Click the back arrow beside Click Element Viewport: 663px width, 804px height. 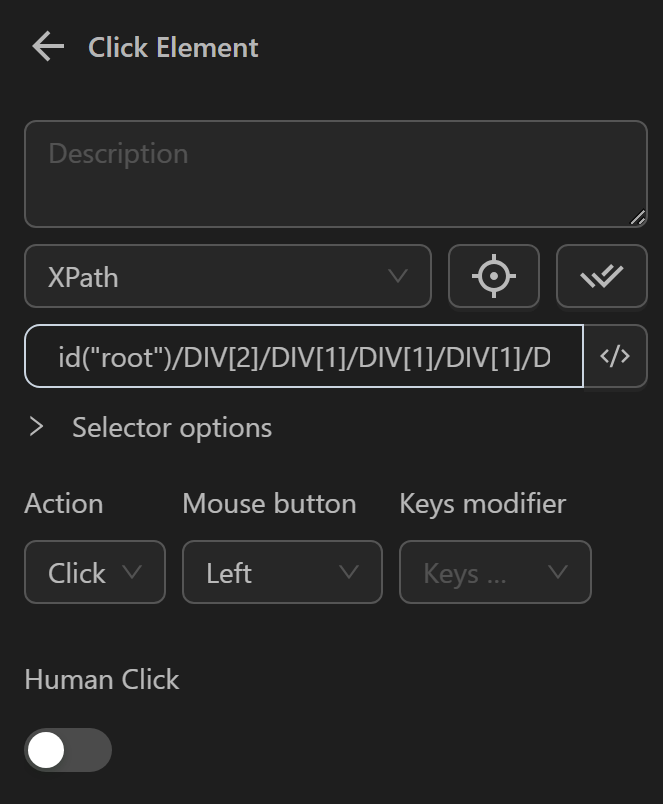tap(47, 47)
